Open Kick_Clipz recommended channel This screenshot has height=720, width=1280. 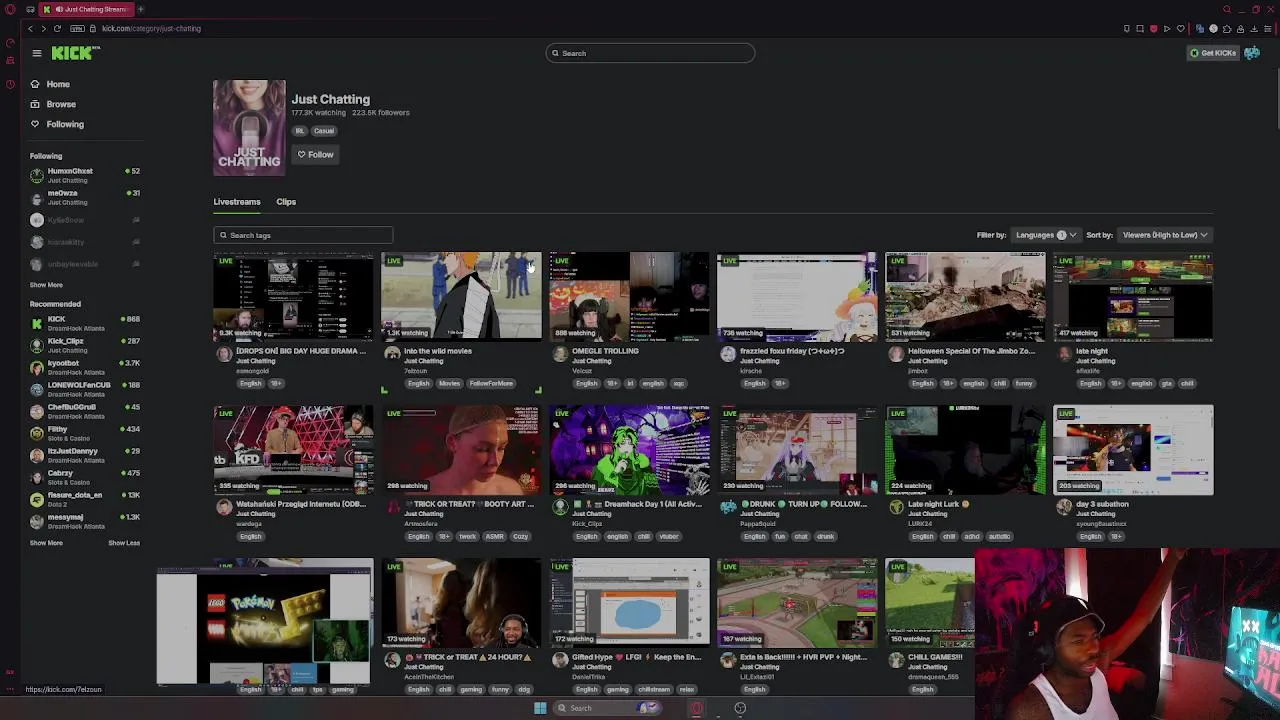[85, 345]
